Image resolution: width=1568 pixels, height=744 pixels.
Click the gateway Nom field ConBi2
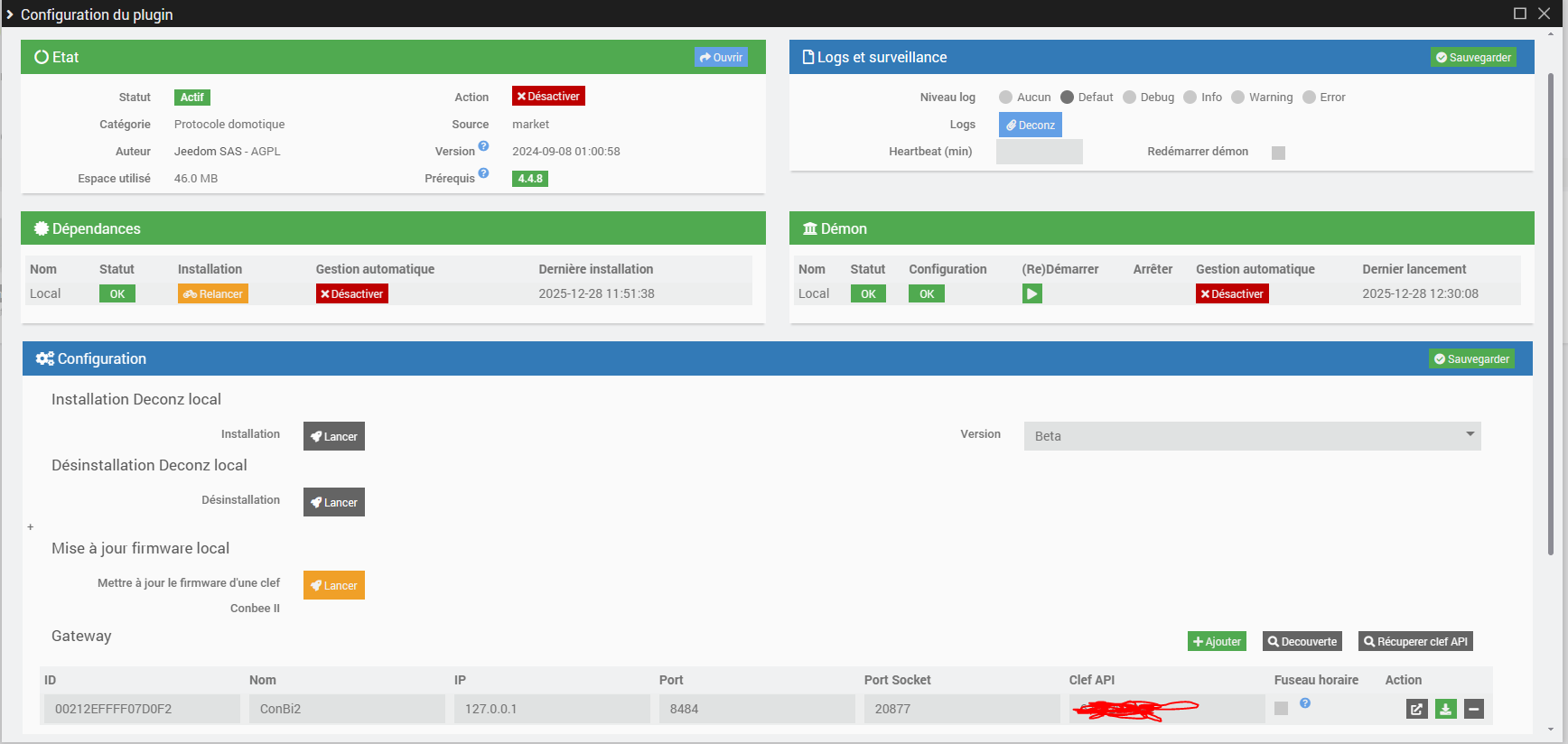coord(346,709)
